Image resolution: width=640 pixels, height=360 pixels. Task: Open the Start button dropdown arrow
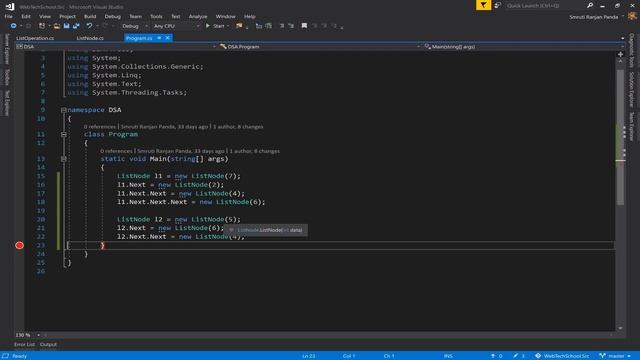228,26
